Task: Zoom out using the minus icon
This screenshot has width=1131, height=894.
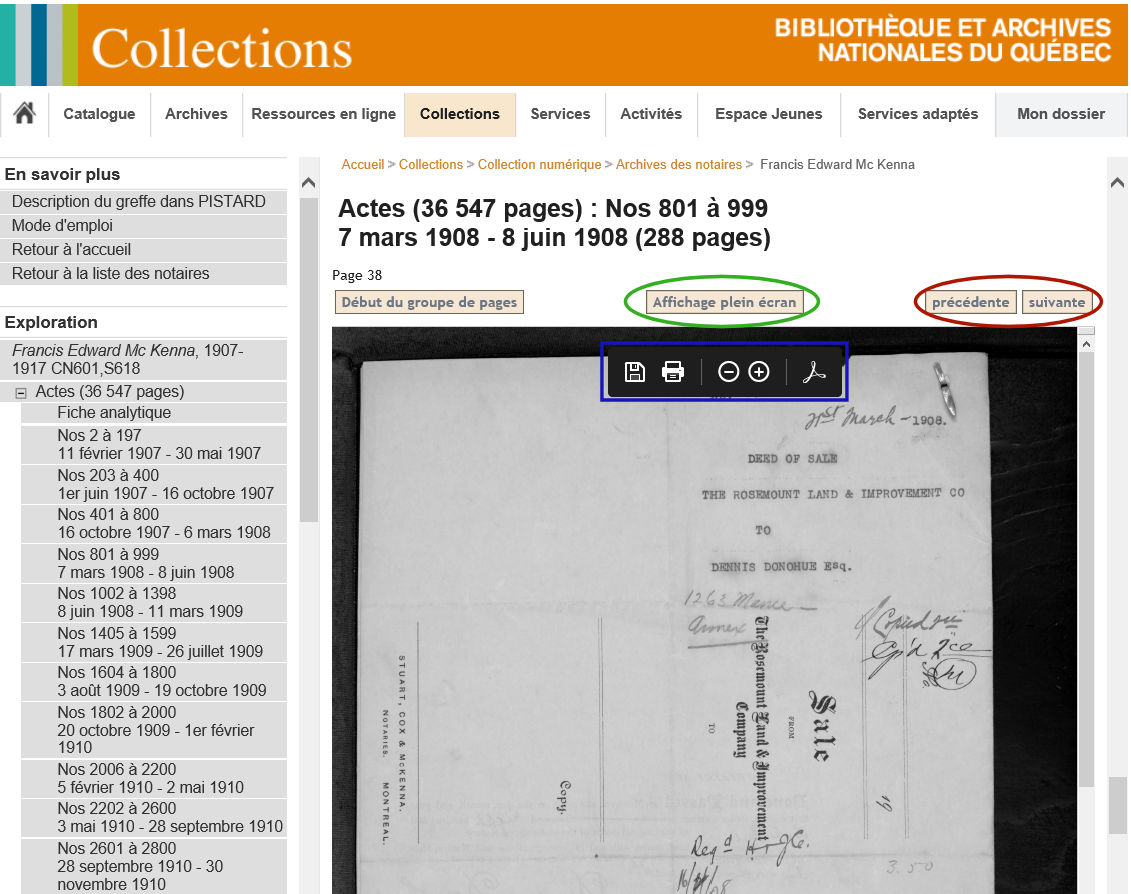Action: (729, 372)
